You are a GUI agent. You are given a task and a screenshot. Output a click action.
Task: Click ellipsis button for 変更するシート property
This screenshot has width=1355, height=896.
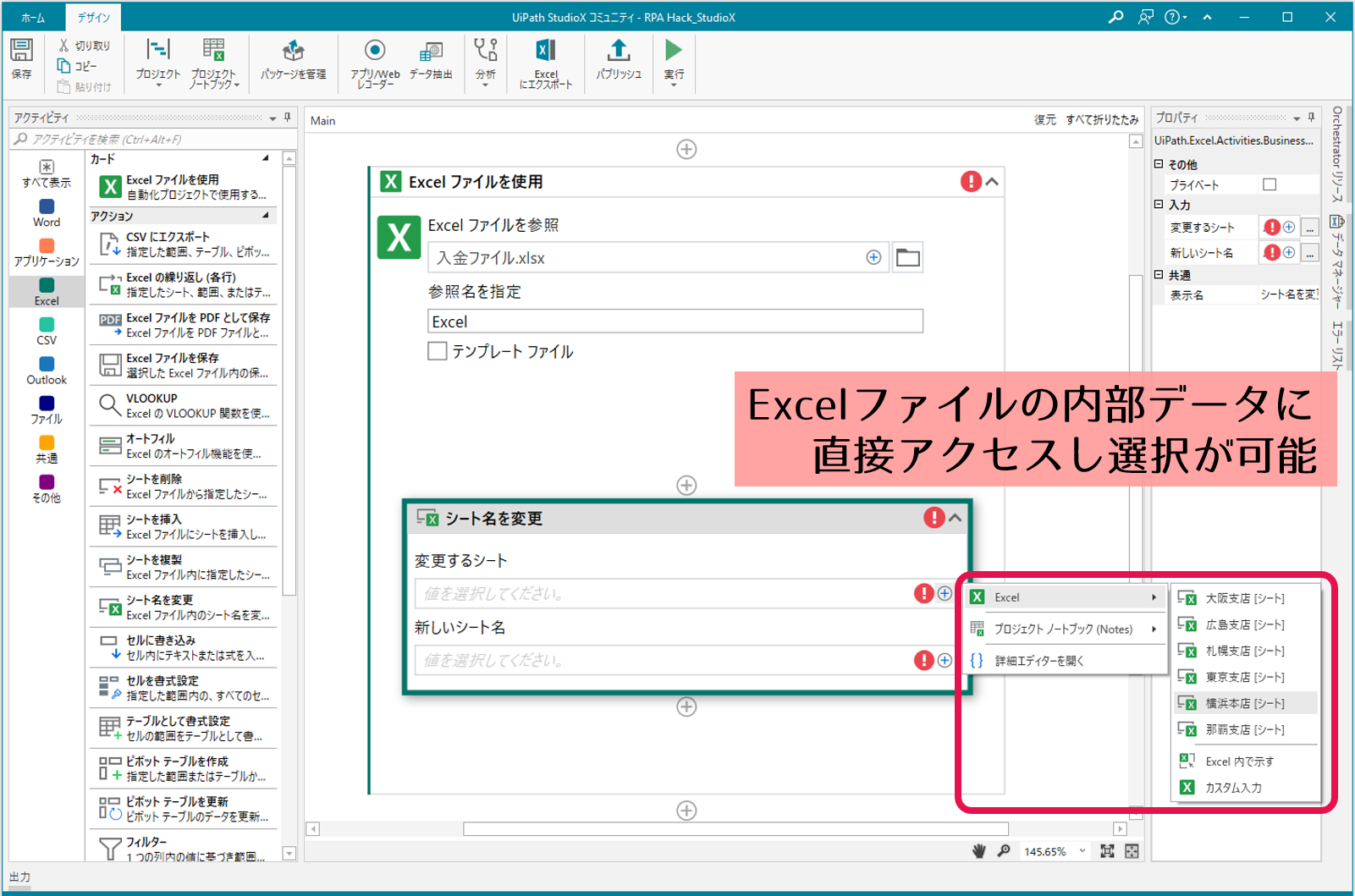1309,228
